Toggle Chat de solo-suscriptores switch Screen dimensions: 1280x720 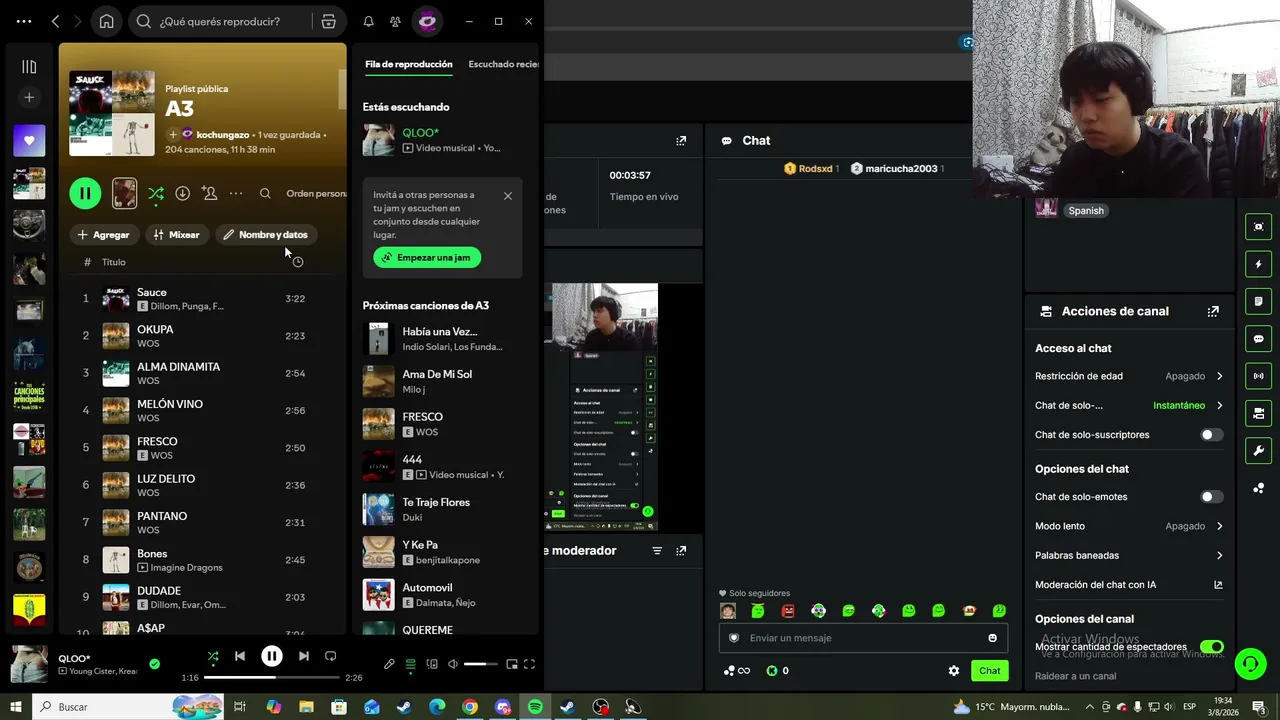(1211, 435)
